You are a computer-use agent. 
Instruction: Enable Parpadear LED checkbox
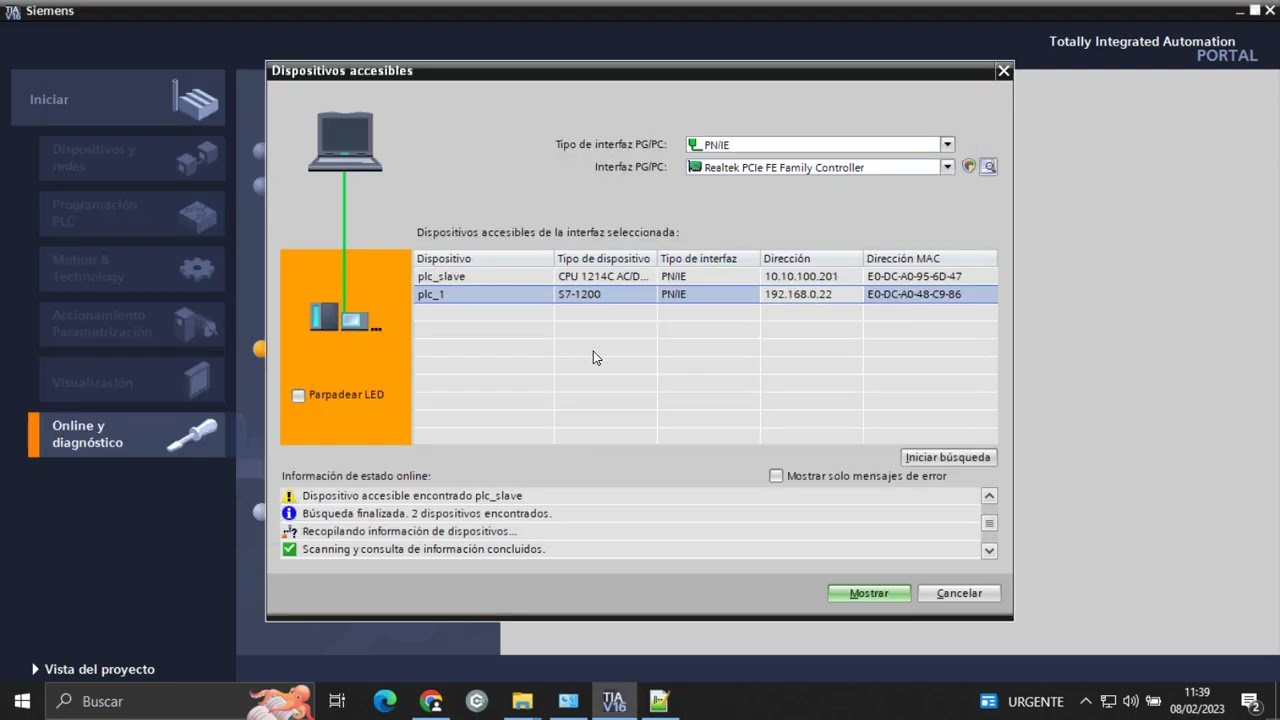(298, 396)
